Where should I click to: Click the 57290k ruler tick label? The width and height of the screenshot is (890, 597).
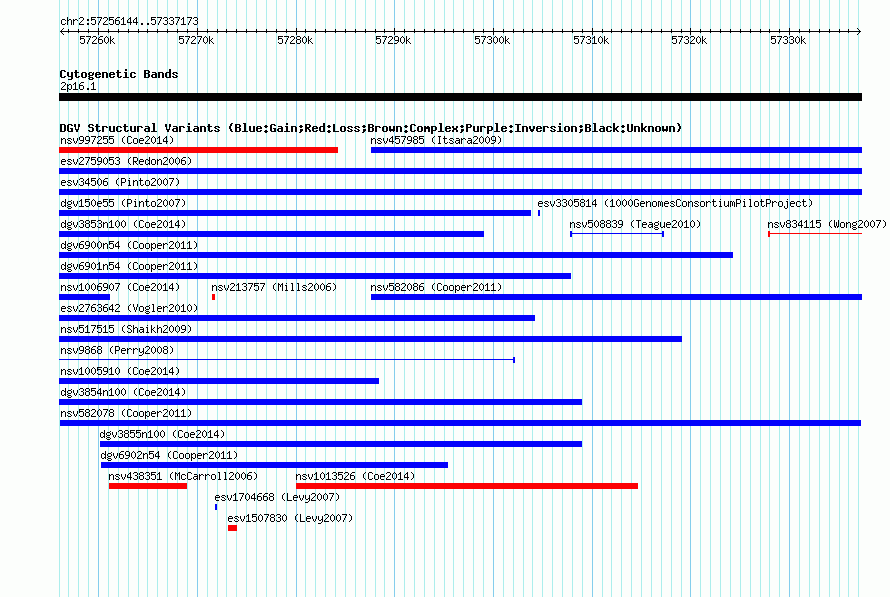click(x=393, y=40)
